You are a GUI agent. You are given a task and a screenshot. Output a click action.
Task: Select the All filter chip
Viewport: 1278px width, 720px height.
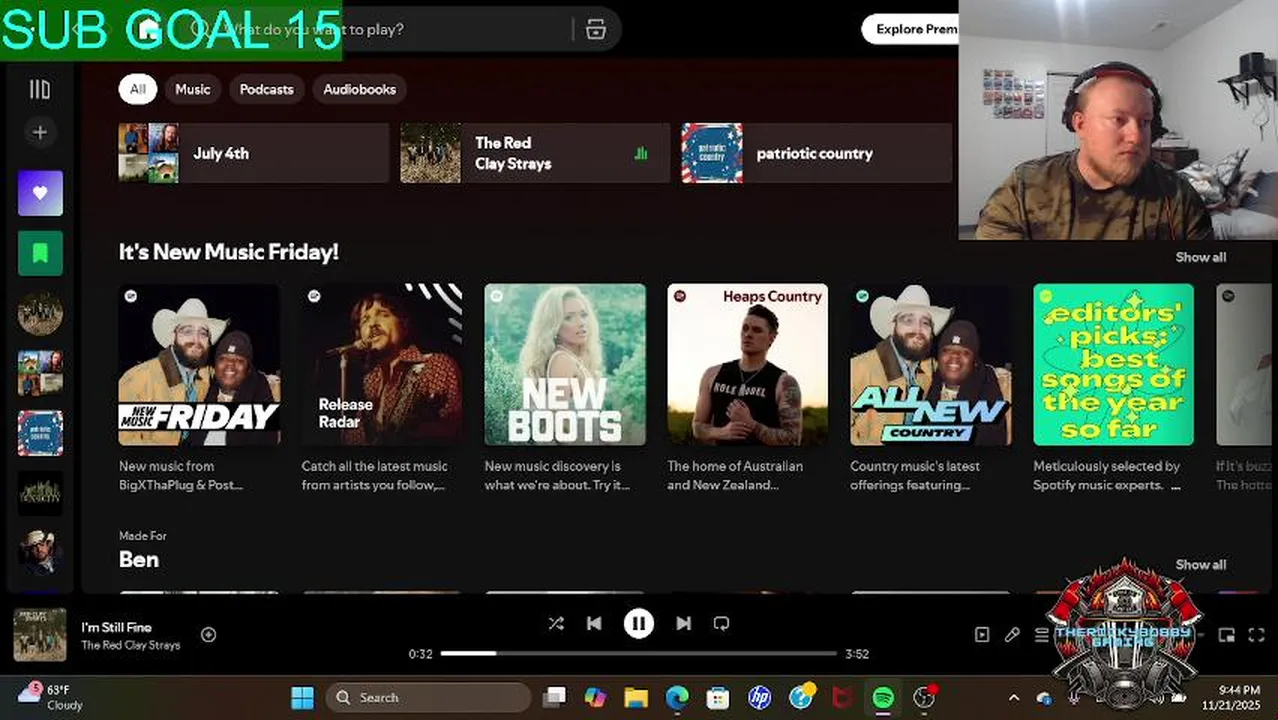pos(138,89)
